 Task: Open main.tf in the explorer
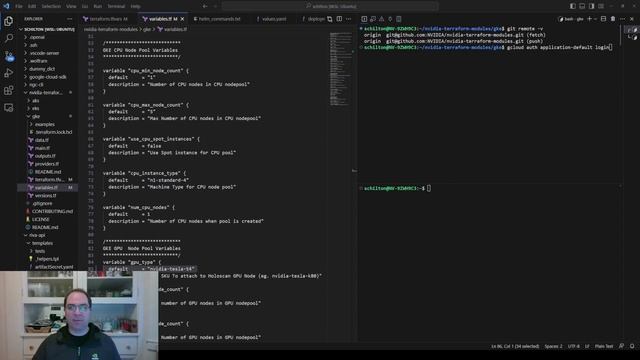pos(47,148)
